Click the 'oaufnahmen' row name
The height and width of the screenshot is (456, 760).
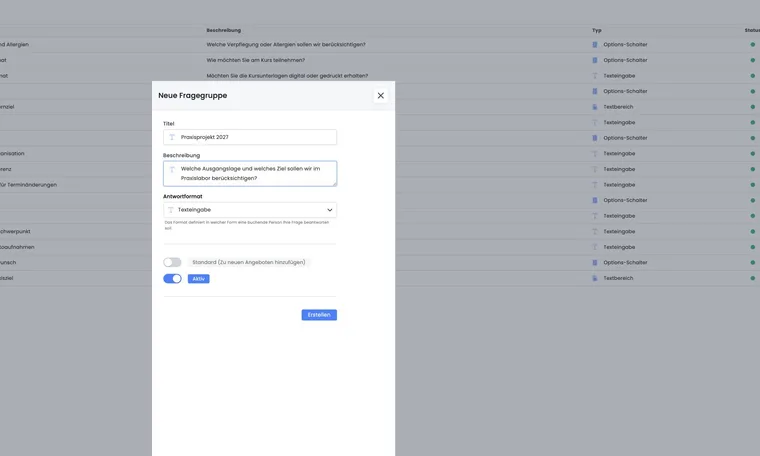pos(17,247)
